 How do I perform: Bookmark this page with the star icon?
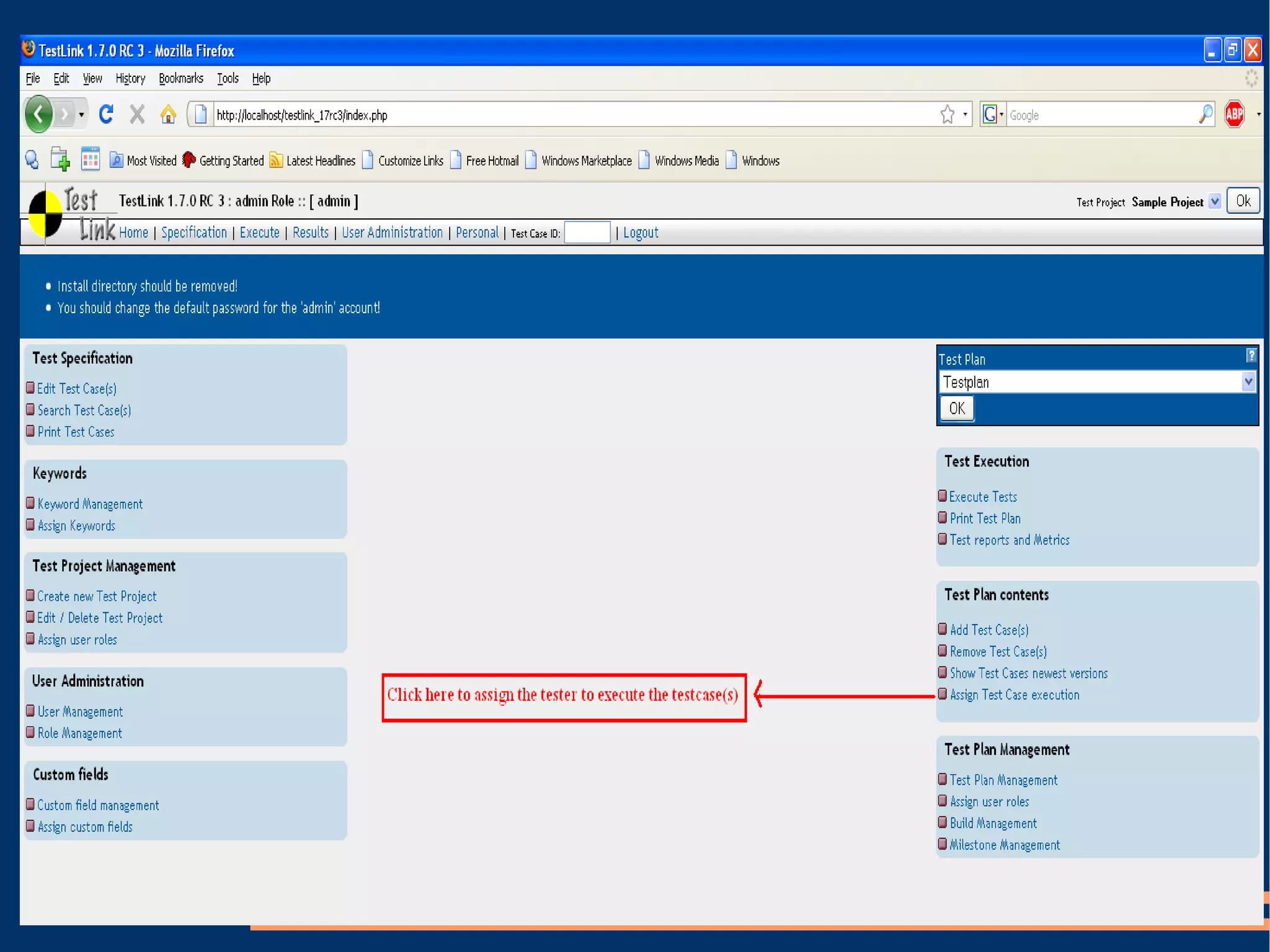pos(947,115)
